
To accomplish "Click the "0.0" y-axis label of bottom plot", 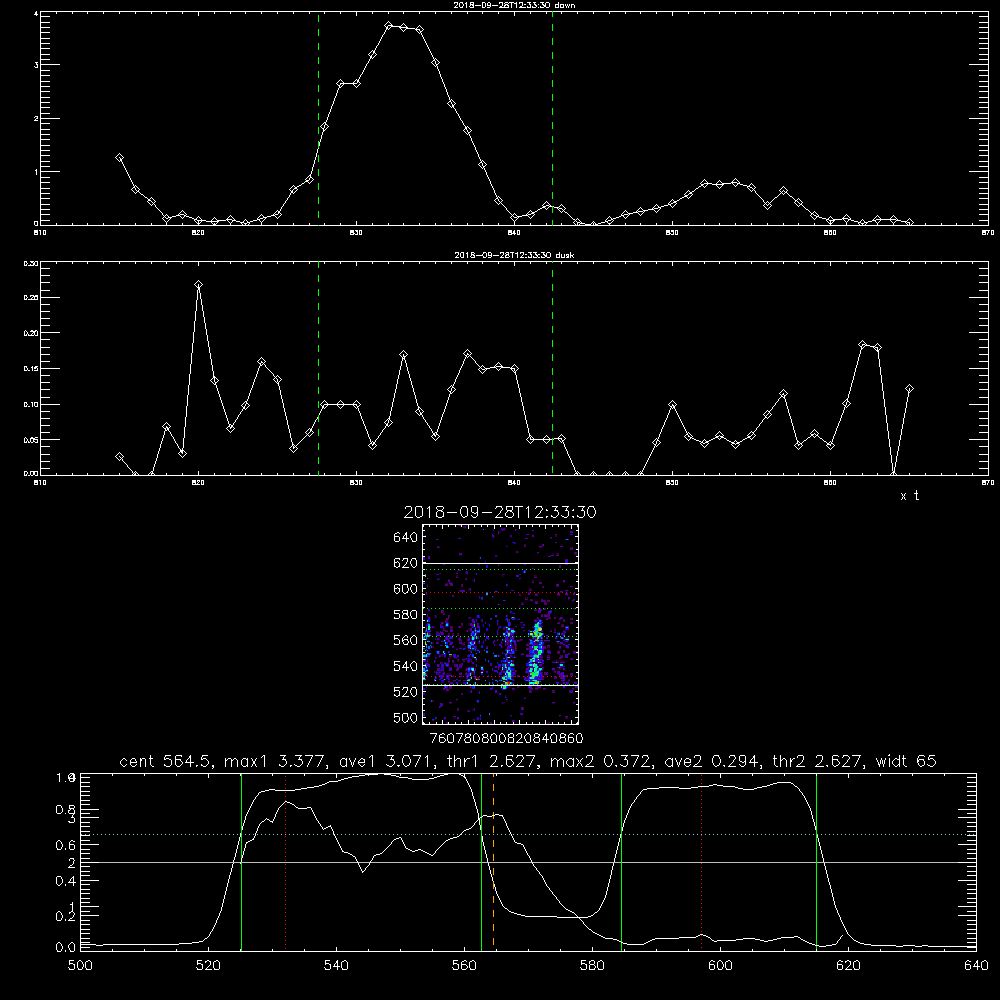I will (x=66, y=947).
